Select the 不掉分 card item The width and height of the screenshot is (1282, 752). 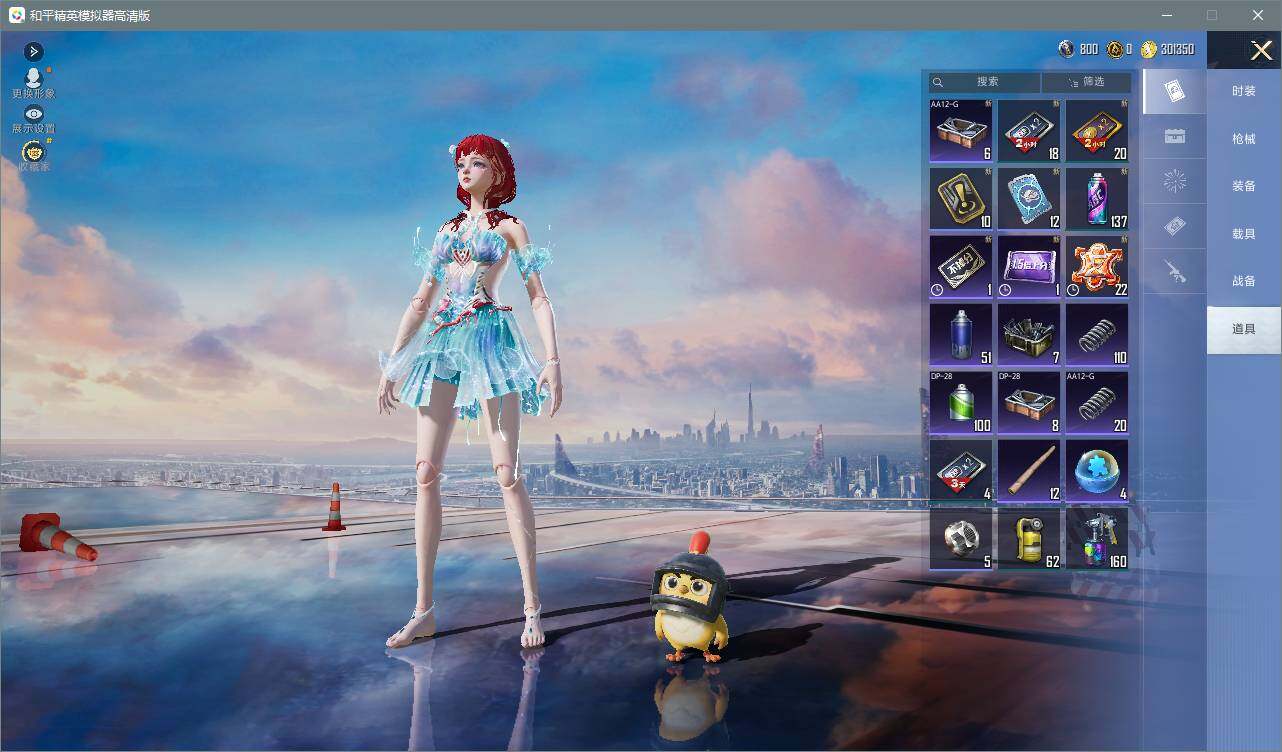pyautogui.click(x=961, y=266)
